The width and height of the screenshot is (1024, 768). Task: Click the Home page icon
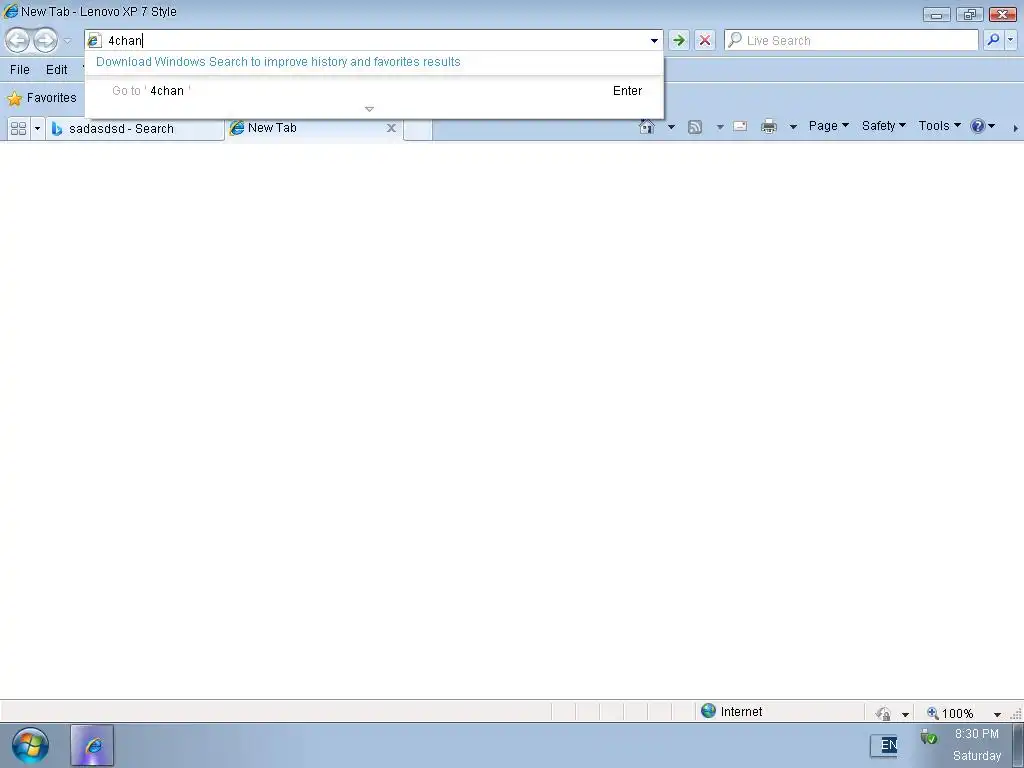[647, 127]
